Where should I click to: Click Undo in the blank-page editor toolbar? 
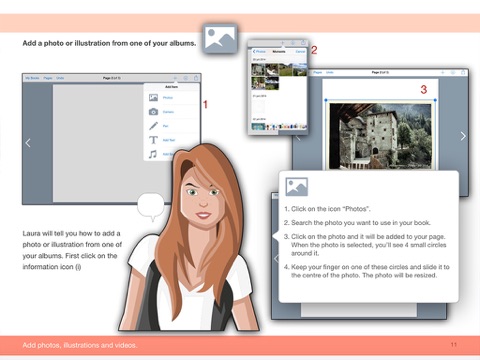(60, 78)
